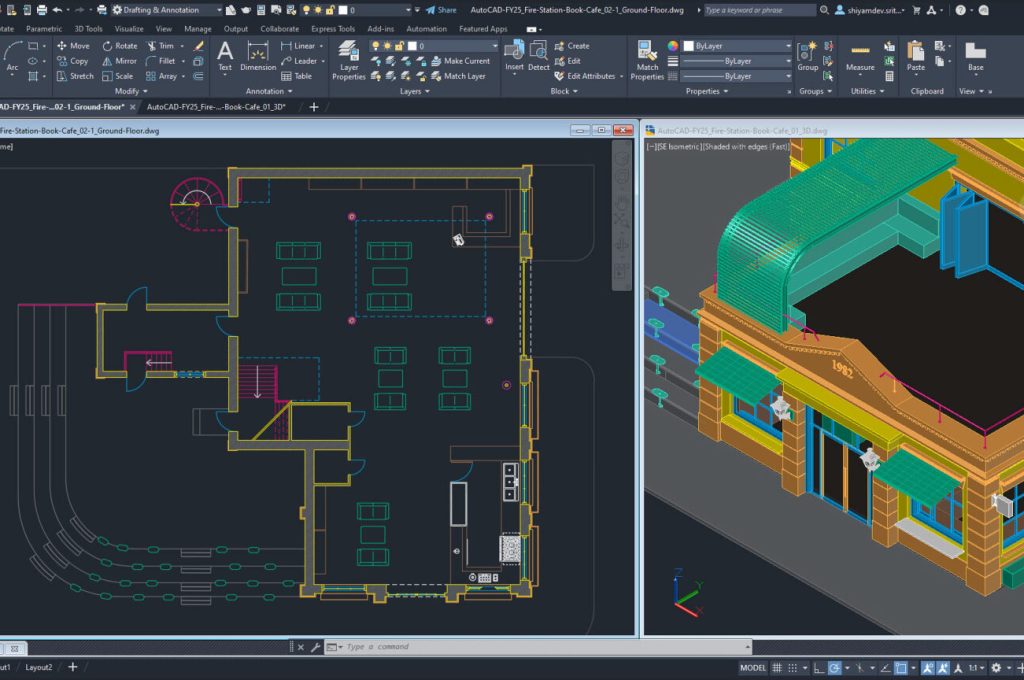Open Layer Properties manager
The image size is (1024, 680).
pos(349,60)
